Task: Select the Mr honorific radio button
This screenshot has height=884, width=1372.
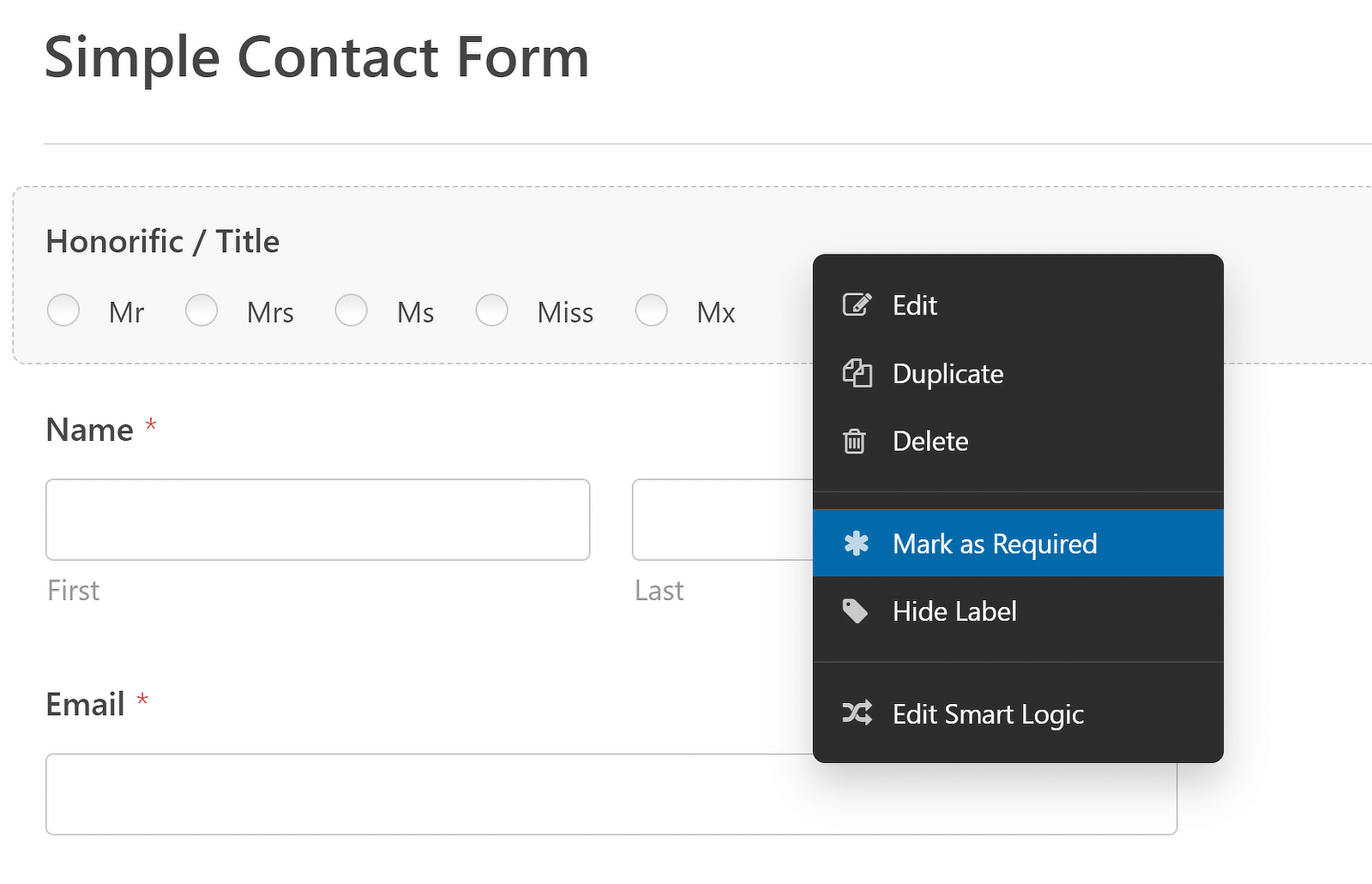Action: pos(63,310)
